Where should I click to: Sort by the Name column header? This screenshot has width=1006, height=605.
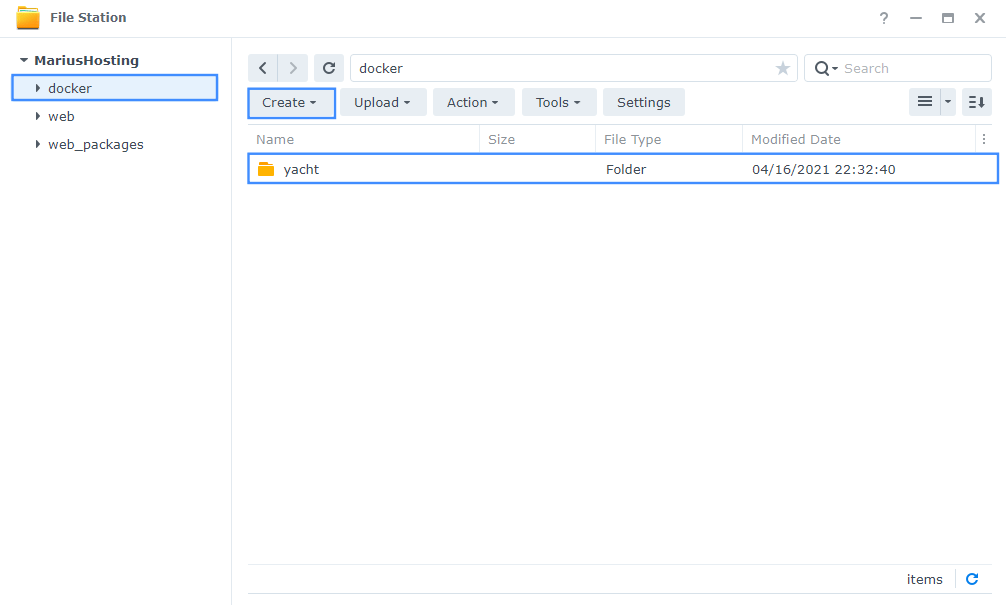(x=363, y=139)
